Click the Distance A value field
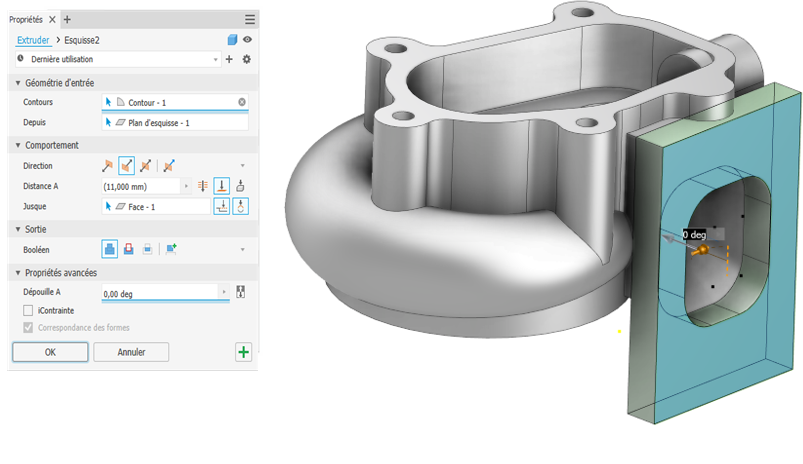 point(141,186)
